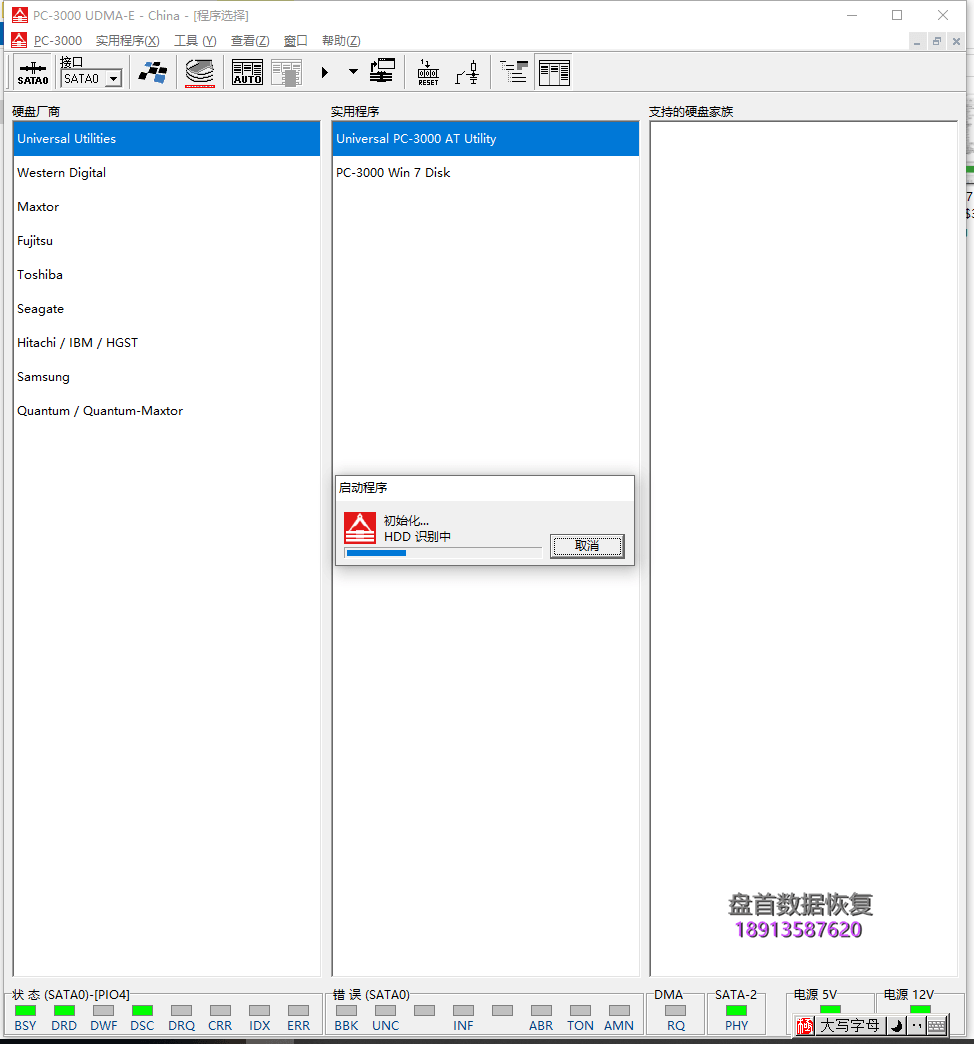
Task: Open the 实用程序(X) menu
Action: pyautogui.click(x=127, y=41)
